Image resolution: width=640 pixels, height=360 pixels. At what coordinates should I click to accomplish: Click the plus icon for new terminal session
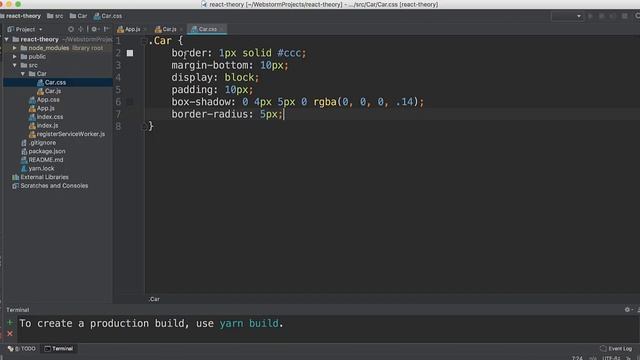(10, 322)
